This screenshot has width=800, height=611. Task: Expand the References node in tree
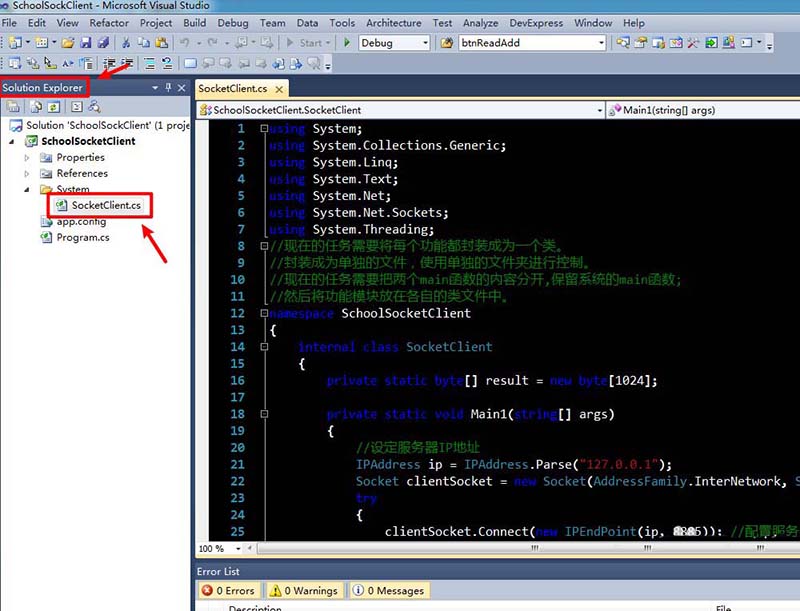28,173
